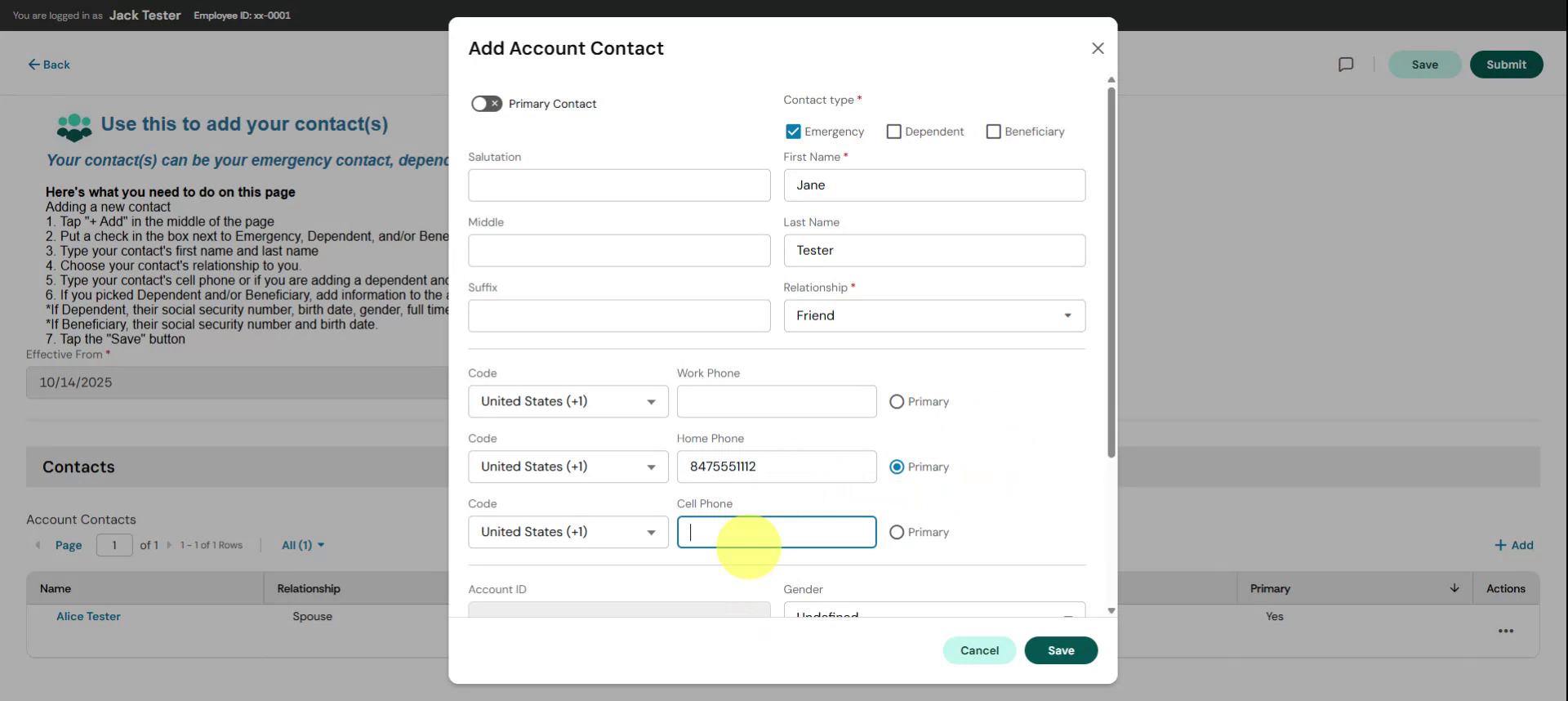1568x701 pixels.
Task: Toggle the Primary Contact switch
Action: click(x=487, y=104)
